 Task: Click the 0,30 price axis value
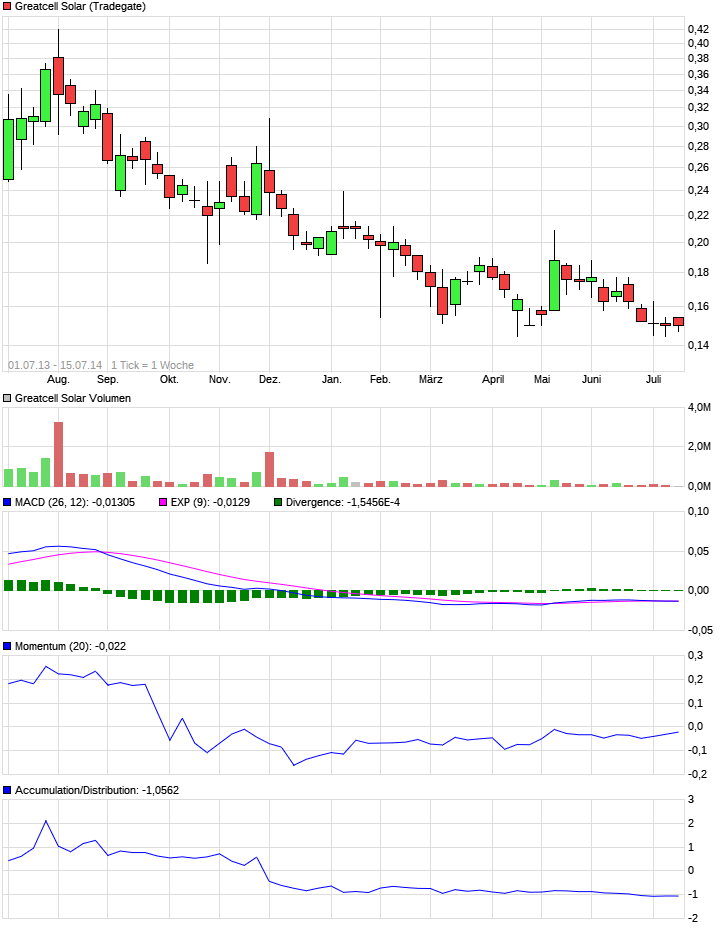click(698, 126)
